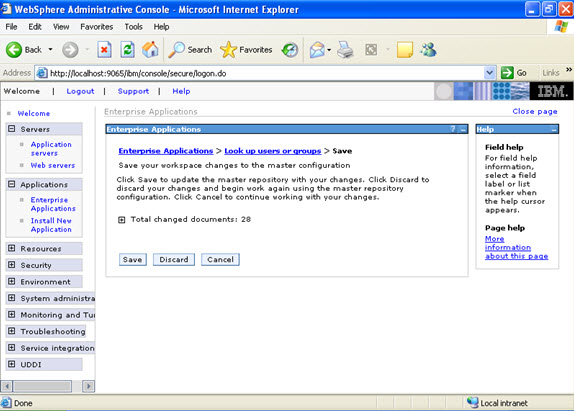This screenshot has height=411, width=574.
Task: Expand the Service integration section
Action: [12, 348]
